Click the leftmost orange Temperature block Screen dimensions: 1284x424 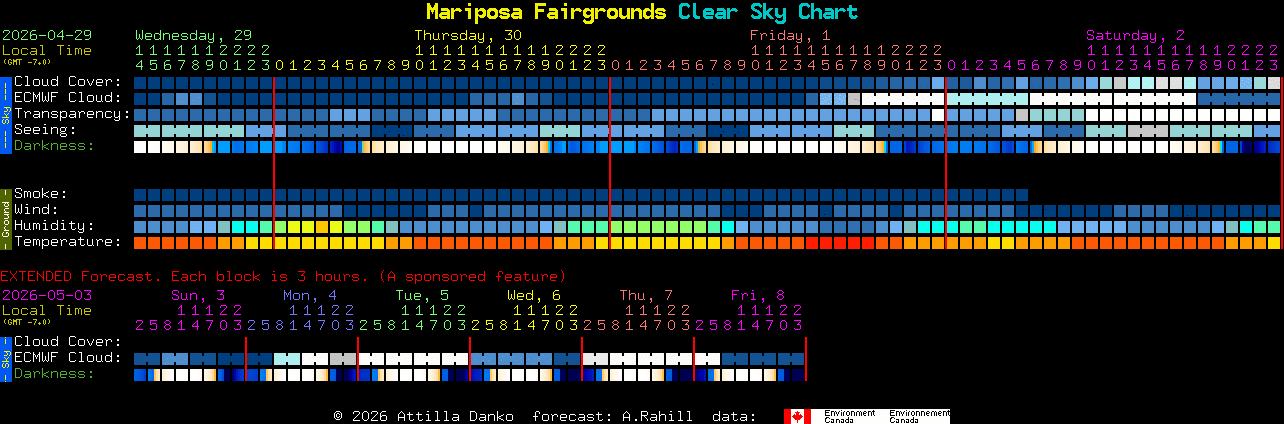click(x=140, y=242)
